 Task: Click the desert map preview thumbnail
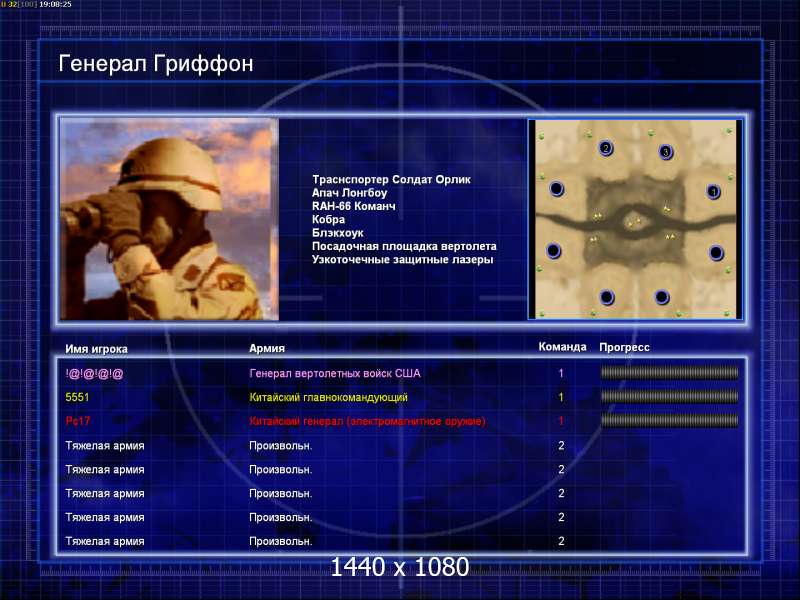click(x=635, y=219)
